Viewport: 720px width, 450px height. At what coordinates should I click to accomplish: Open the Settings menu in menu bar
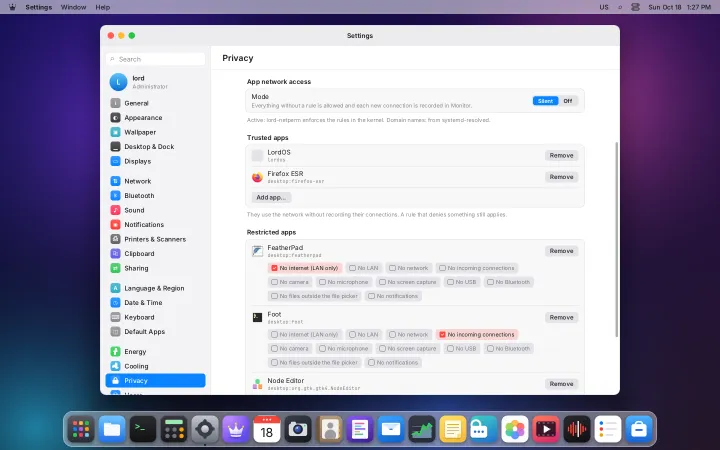pyautogui.click(x=39, y=7)
